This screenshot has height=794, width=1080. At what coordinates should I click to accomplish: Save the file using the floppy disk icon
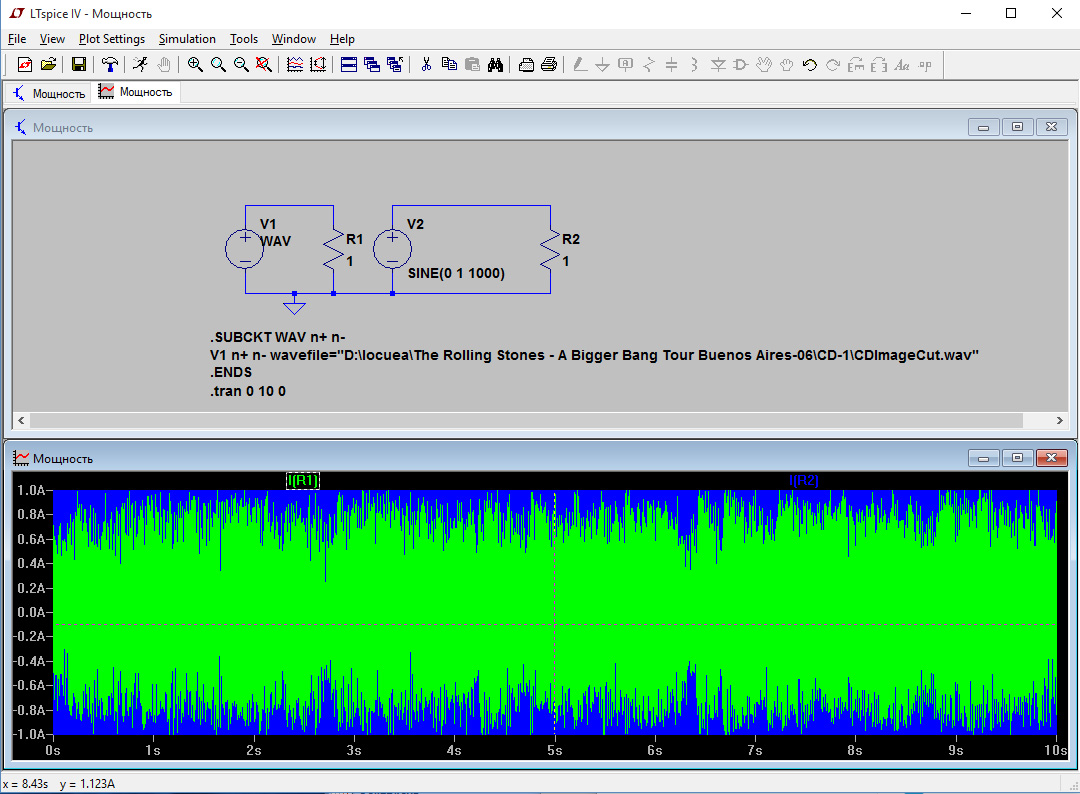coord(78,65)
